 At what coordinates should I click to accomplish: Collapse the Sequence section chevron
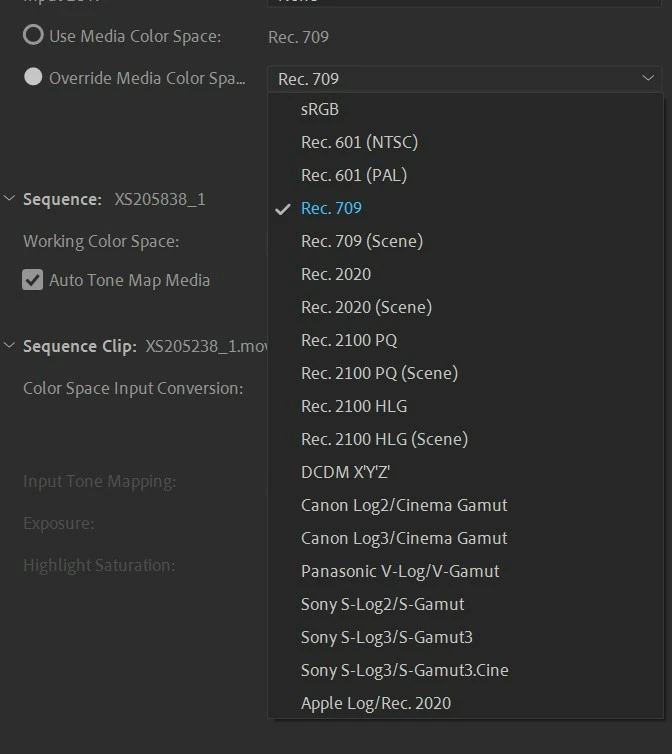(x=10, y=198)
